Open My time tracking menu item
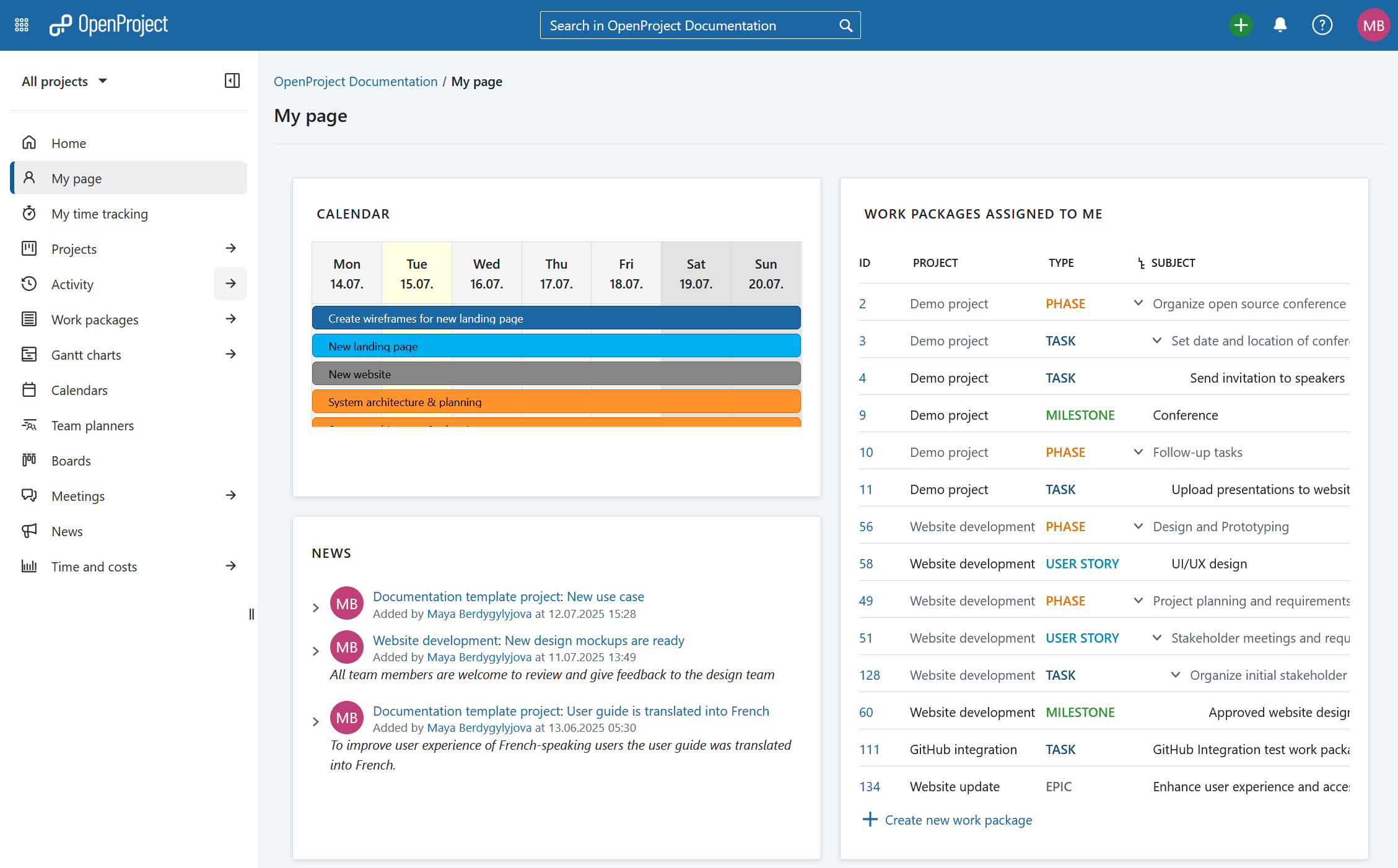 (129, 214)
